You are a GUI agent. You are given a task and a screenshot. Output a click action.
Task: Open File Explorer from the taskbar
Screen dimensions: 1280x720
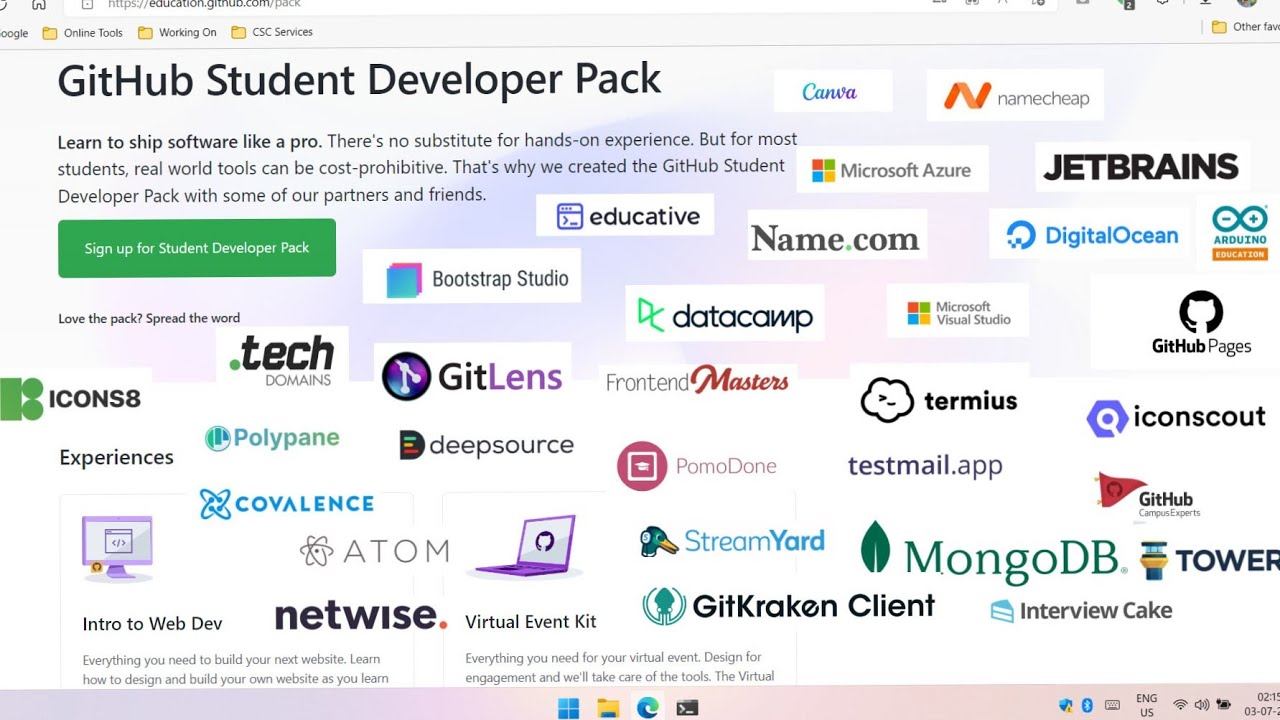(608, 708)
